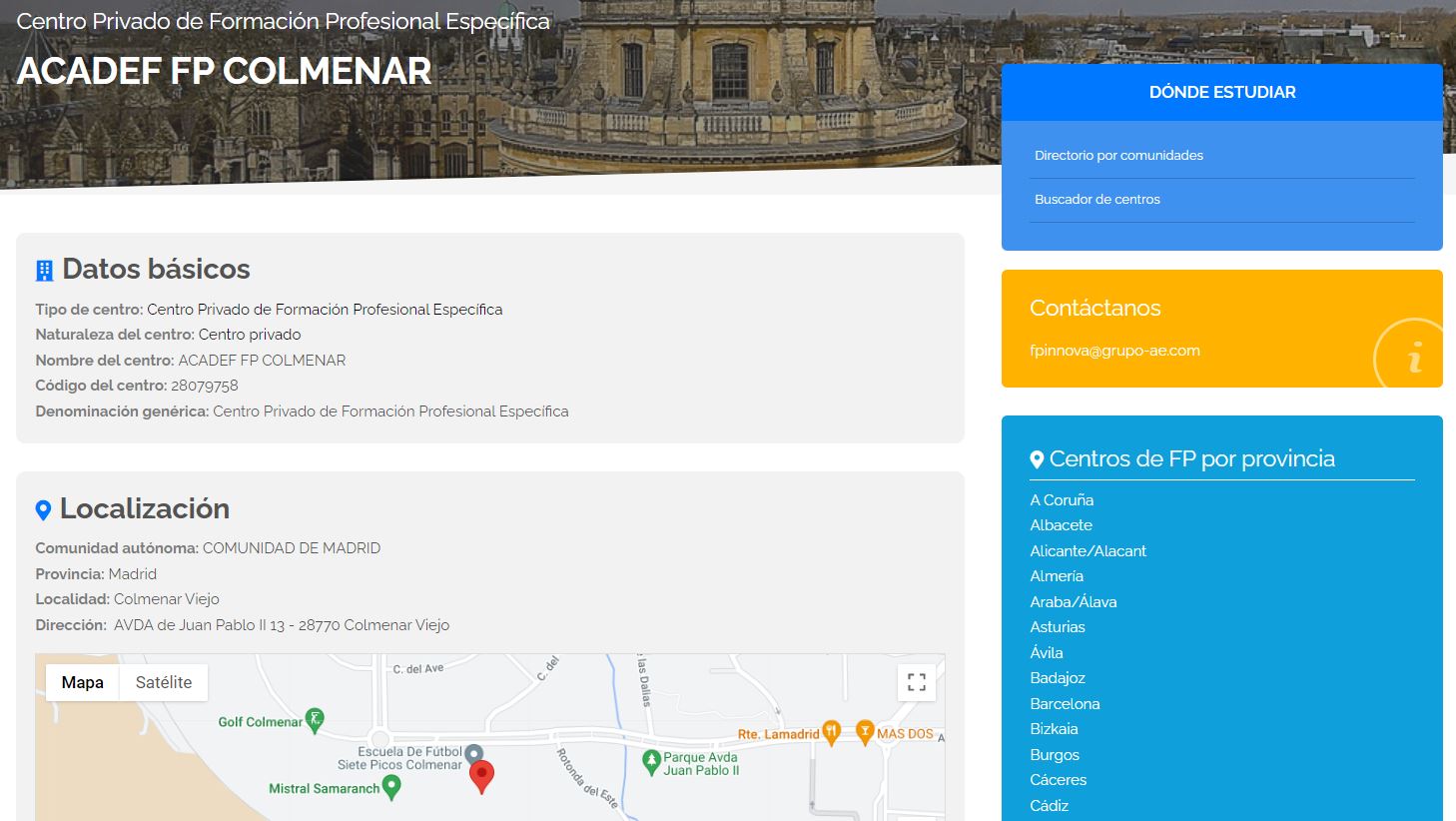
Task: Click the ACADEF FP COLMENAR page title
Action: pos(225,71)
